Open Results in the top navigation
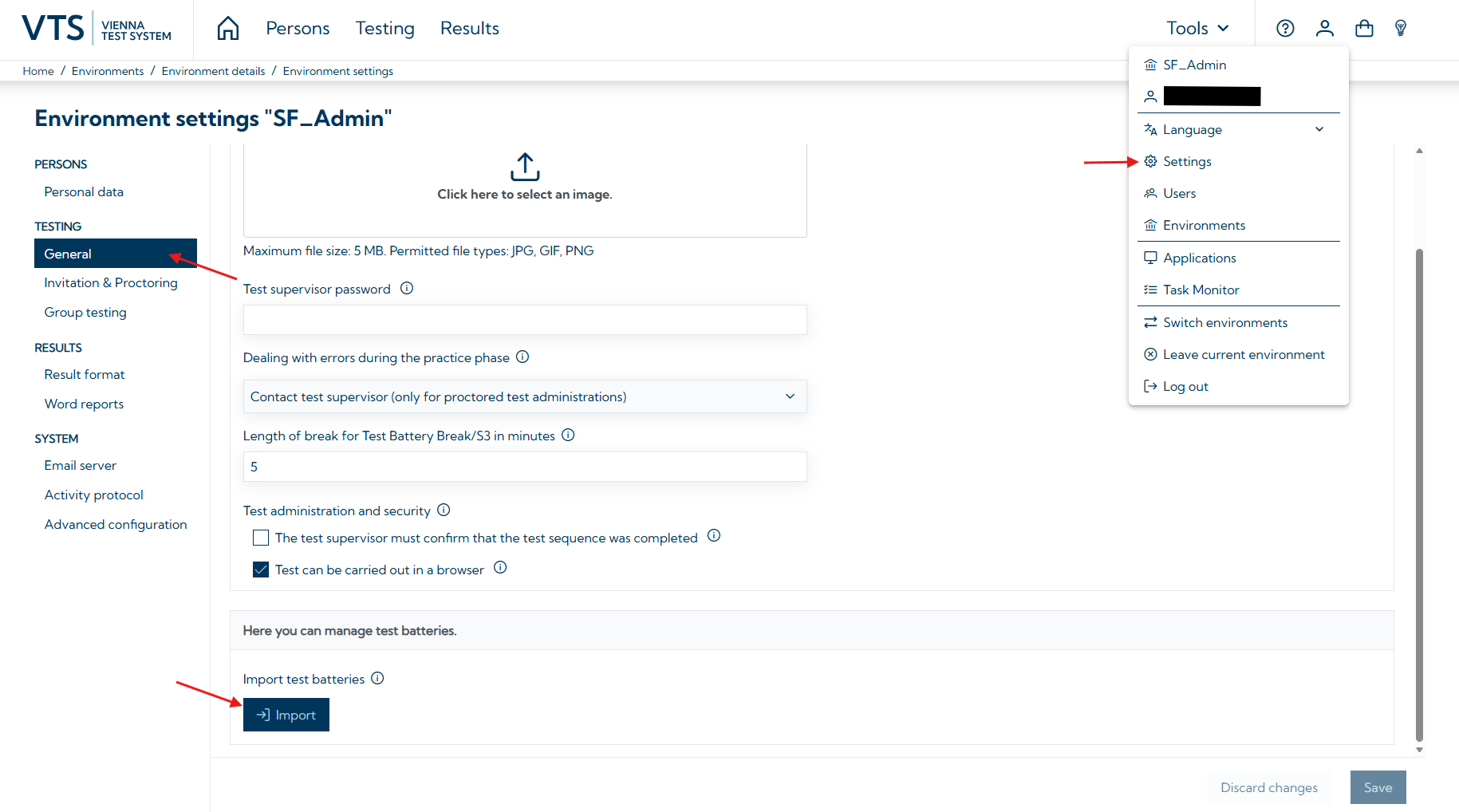This screenshot has height=812, width=1459. 470,29
